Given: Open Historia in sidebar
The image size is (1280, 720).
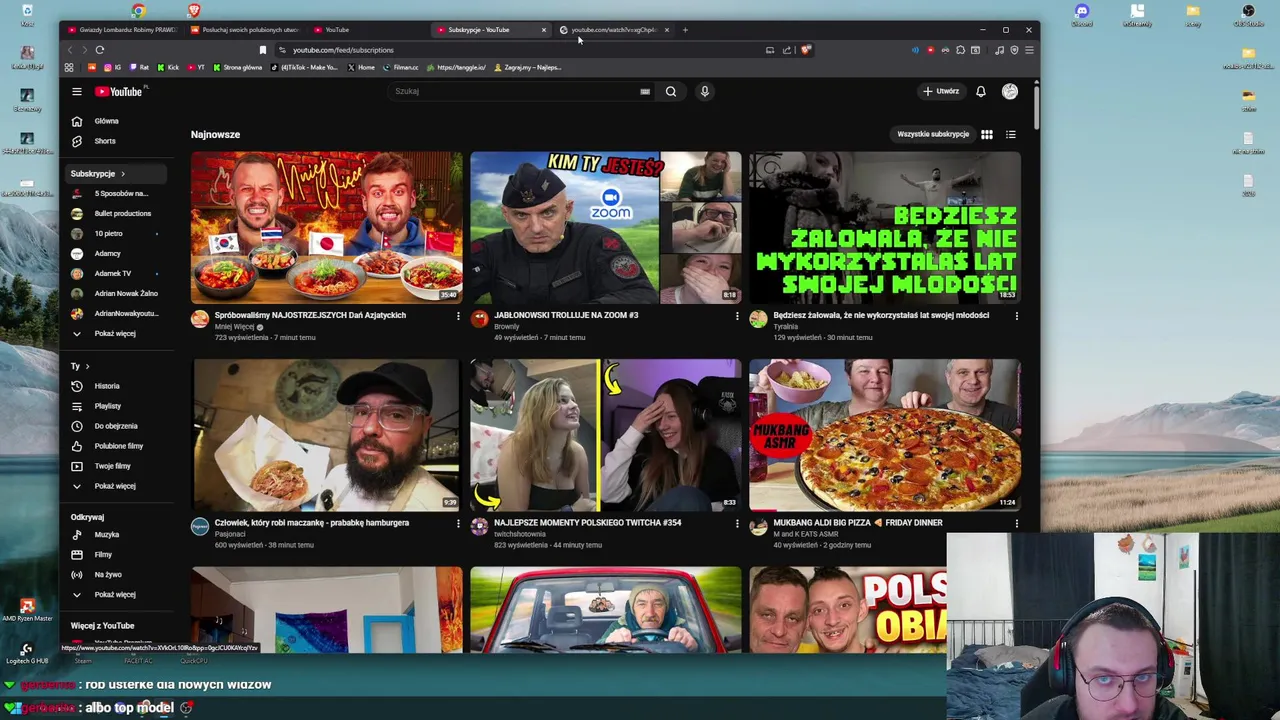Looking at the screenshot, I should (115, 386).
